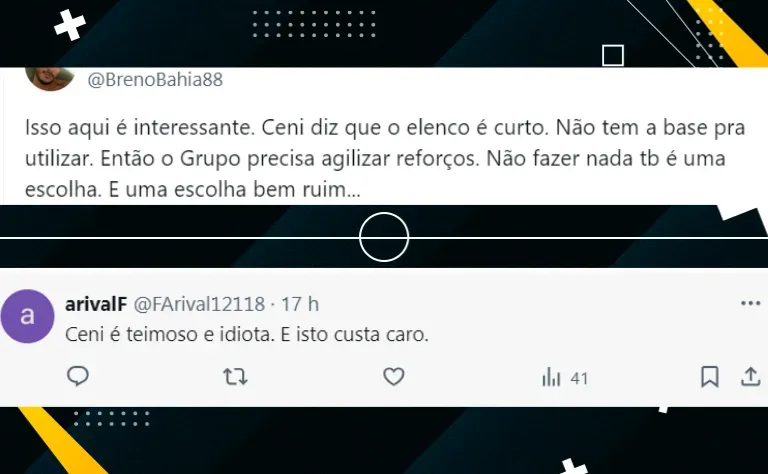The height and width of the screenshot is (474, 768).
Task: Click the white circle on the center line
Action: [384, 237]
